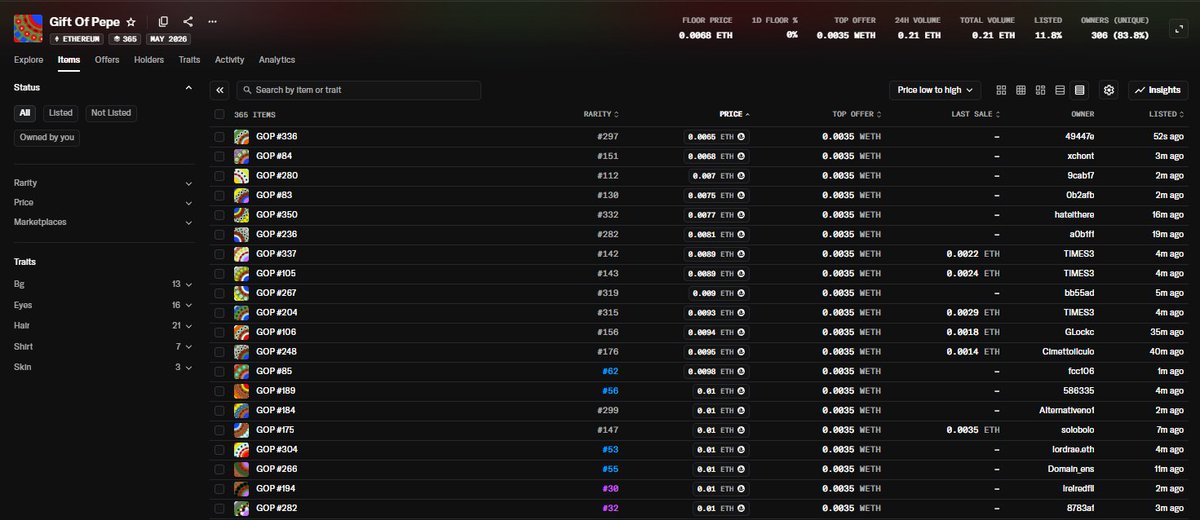Select the All status filter
The width and height of the screenshot is (1200, 520).
click(x=25, y=113)
